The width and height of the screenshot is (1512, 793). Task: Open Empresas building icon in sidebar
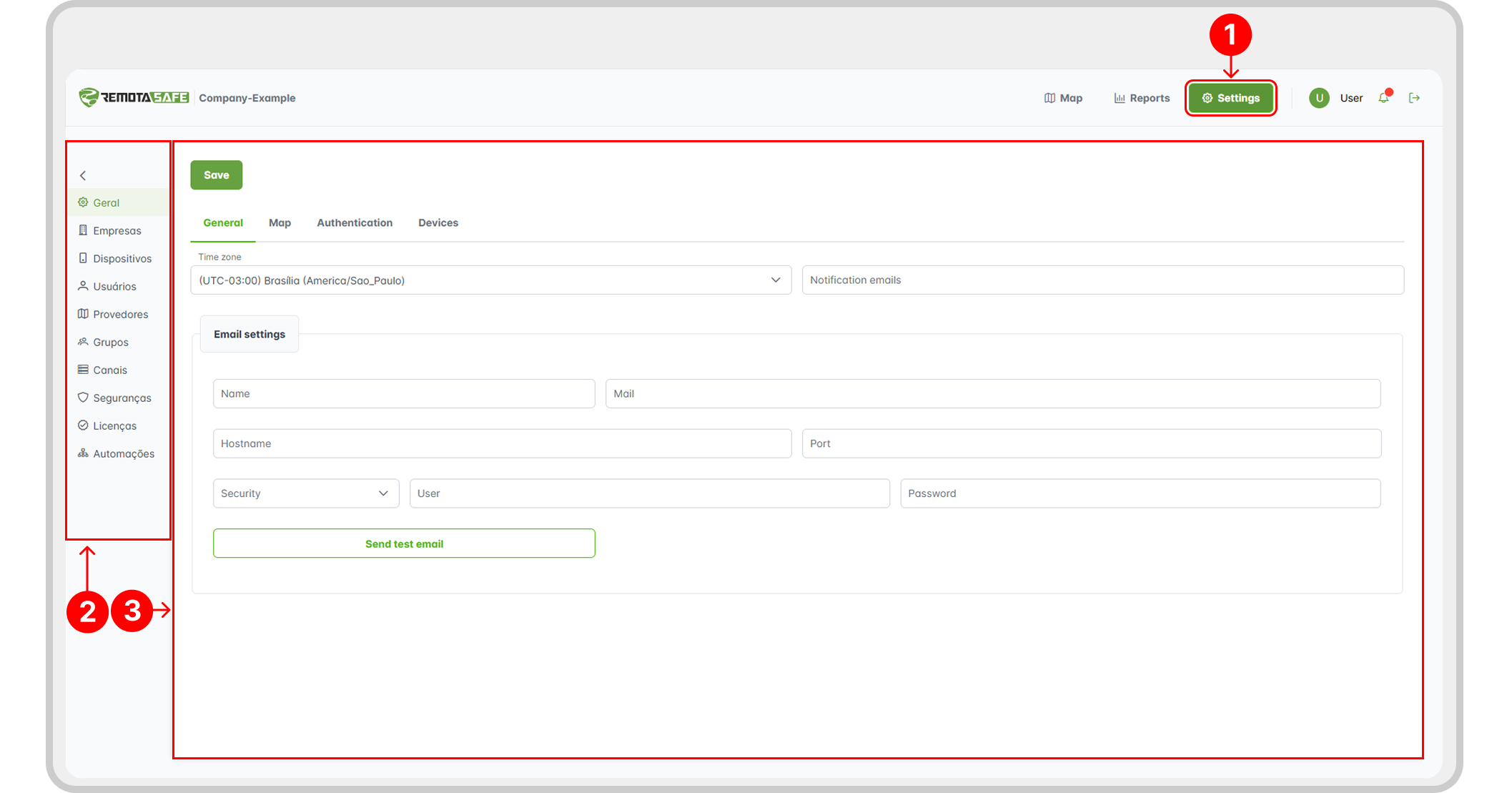pyautogui.click(x=83, y=230)
